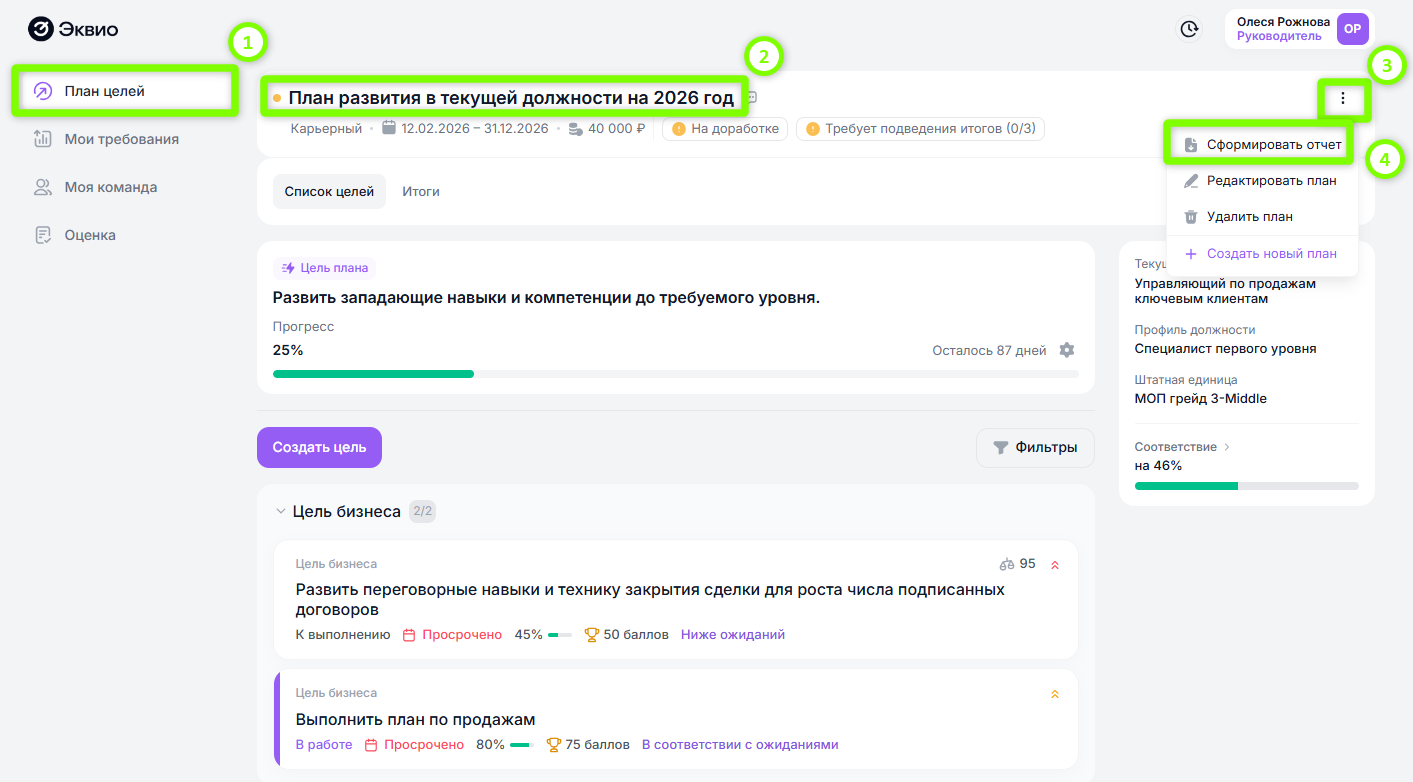This screenshot has width=1413, height=782.
Task: Click the В работе status
Action: [x=324, y=745]
